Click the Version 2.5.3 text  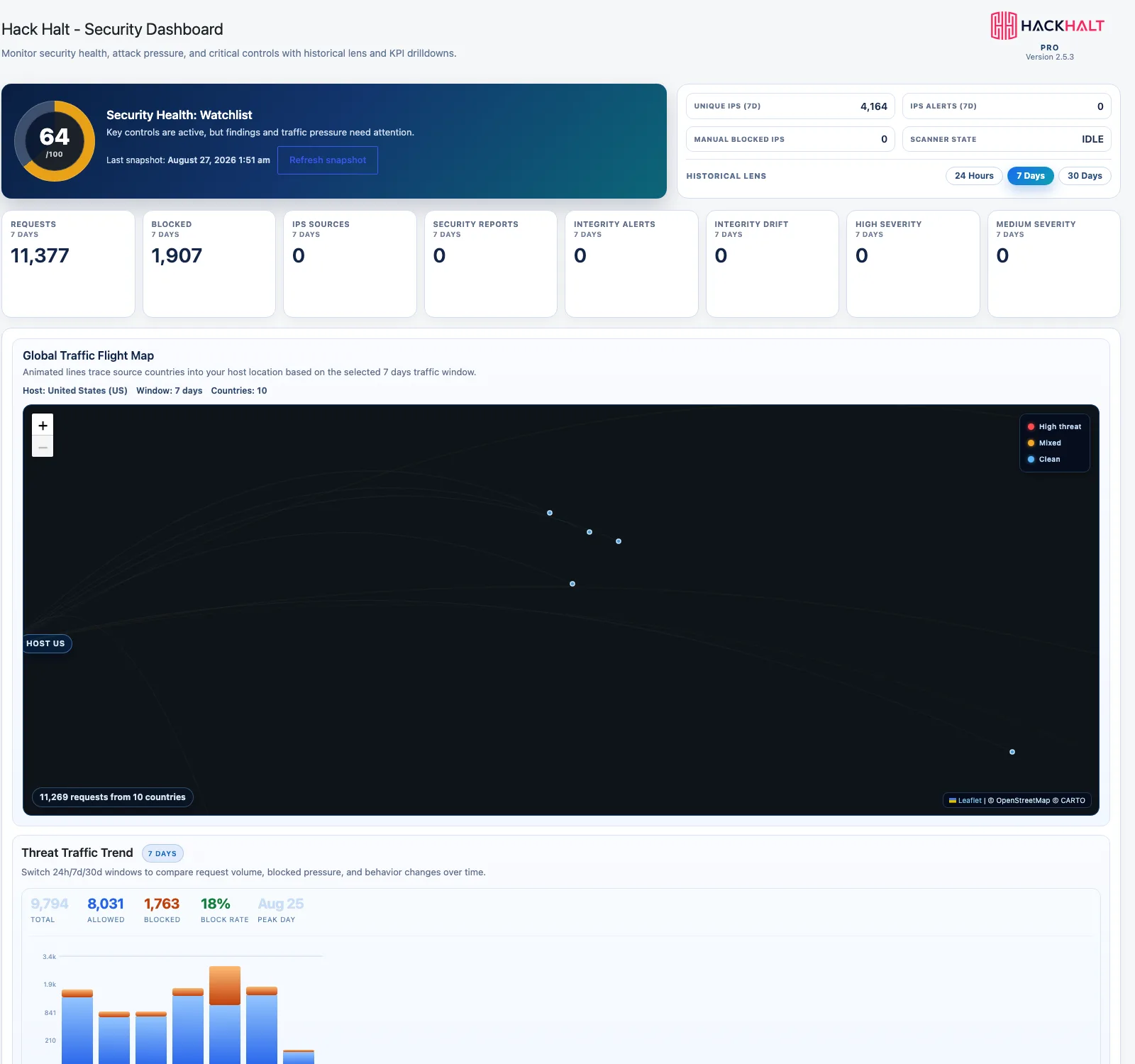(x=1050, y=57)
